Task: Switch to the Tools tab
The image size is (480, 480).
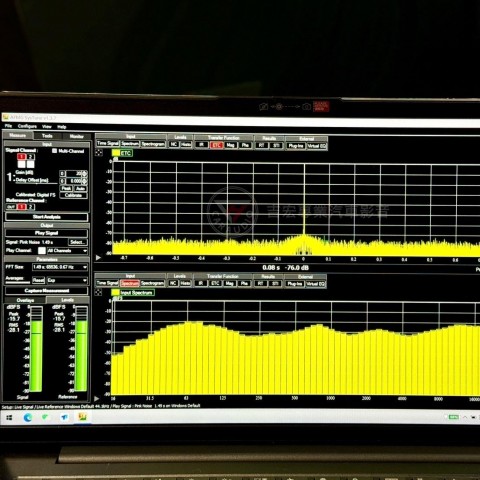Action: tap(47, 136)
